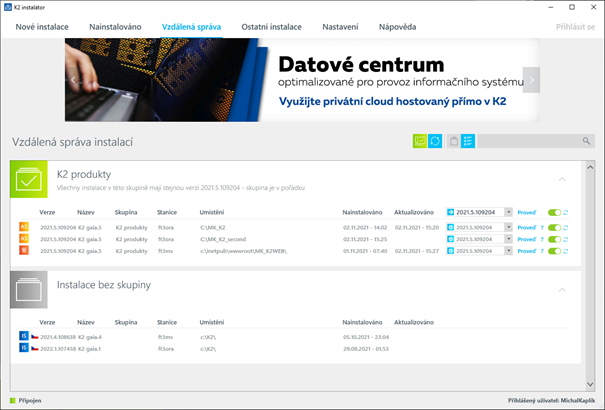Click Proveď for MK_K2WEB row
Screen dimensions: 605x410
pyautogui.click(x=527, y=251)
